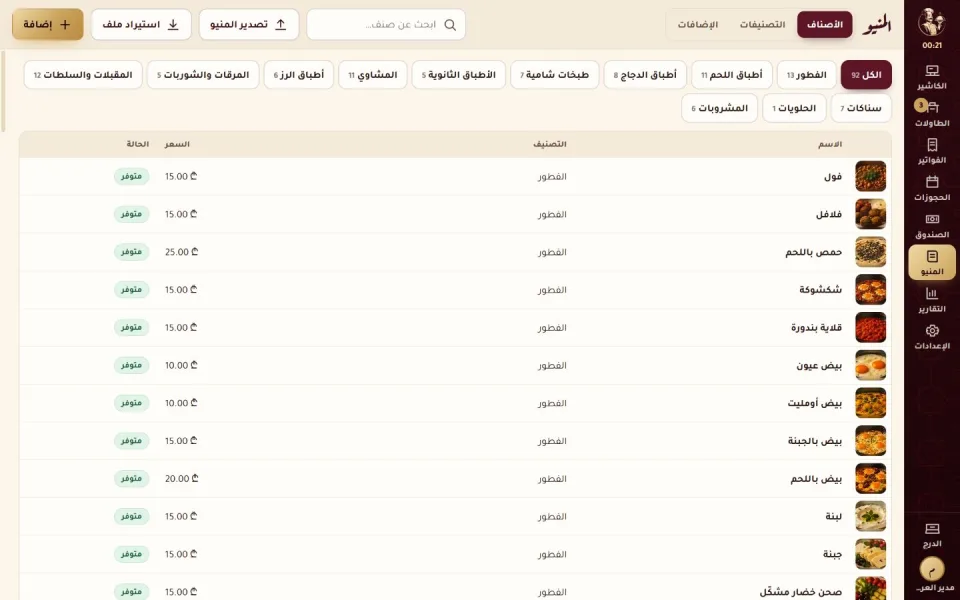Open the حمص باللحم item thumbnail
The height and width of the screenshot is (600, 960).
870,252
